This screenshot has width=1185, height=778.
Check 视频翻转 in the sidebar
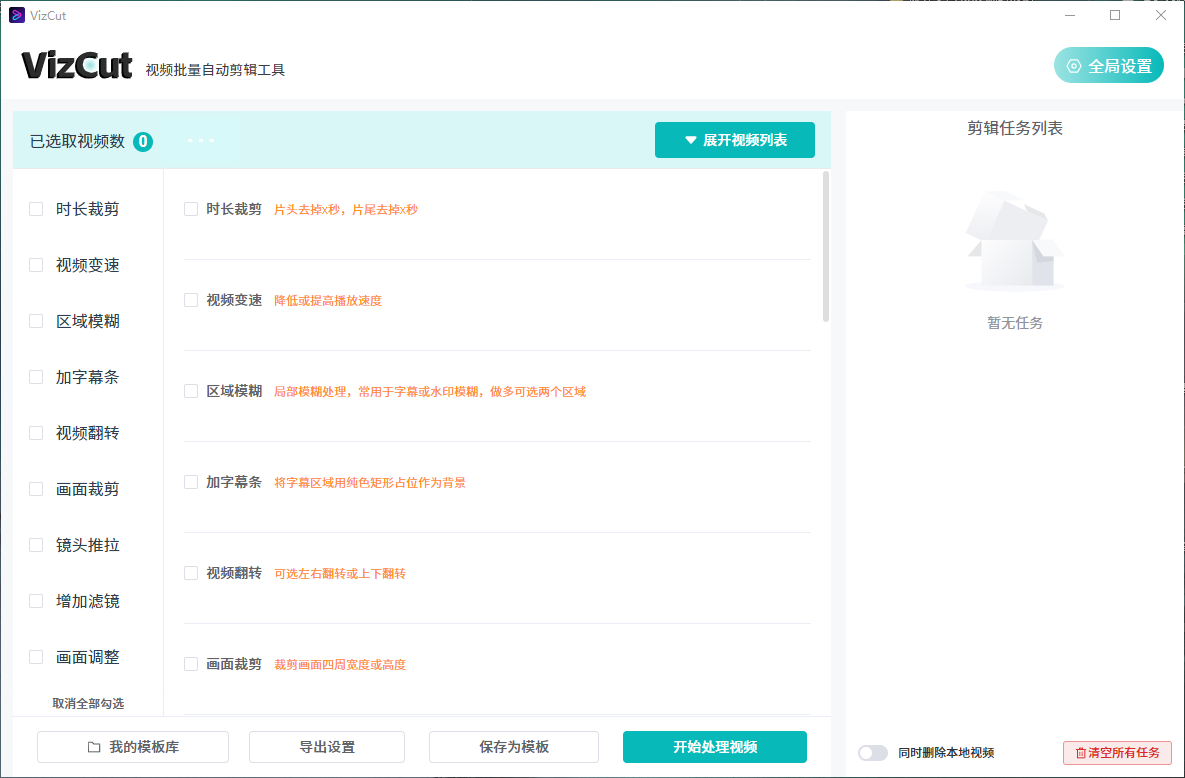[x=36, y=433]
